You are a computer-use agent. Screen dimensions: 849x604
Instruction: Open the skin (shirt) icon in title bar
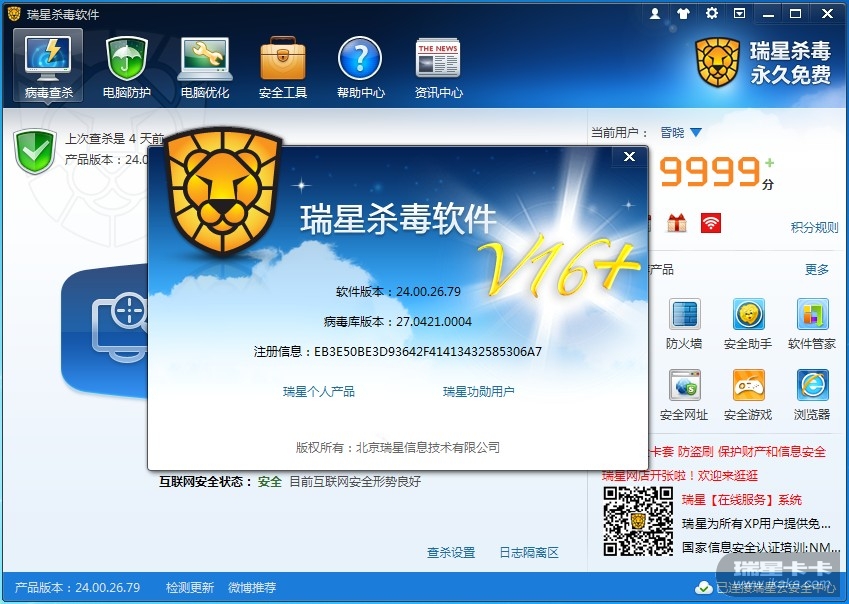pos(683,14)
